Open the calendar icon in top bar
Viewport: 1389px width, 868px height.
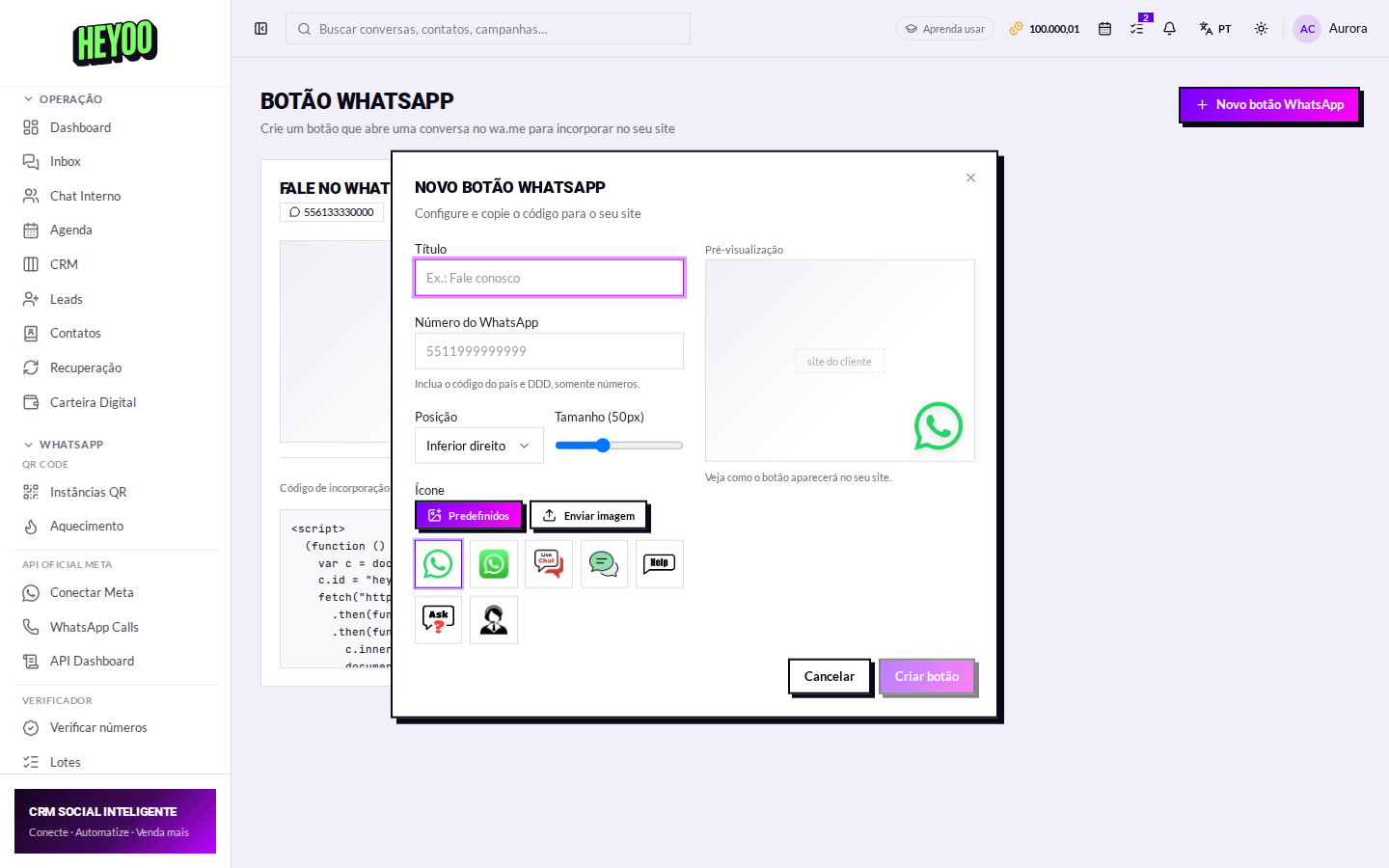click(1104, 29)
